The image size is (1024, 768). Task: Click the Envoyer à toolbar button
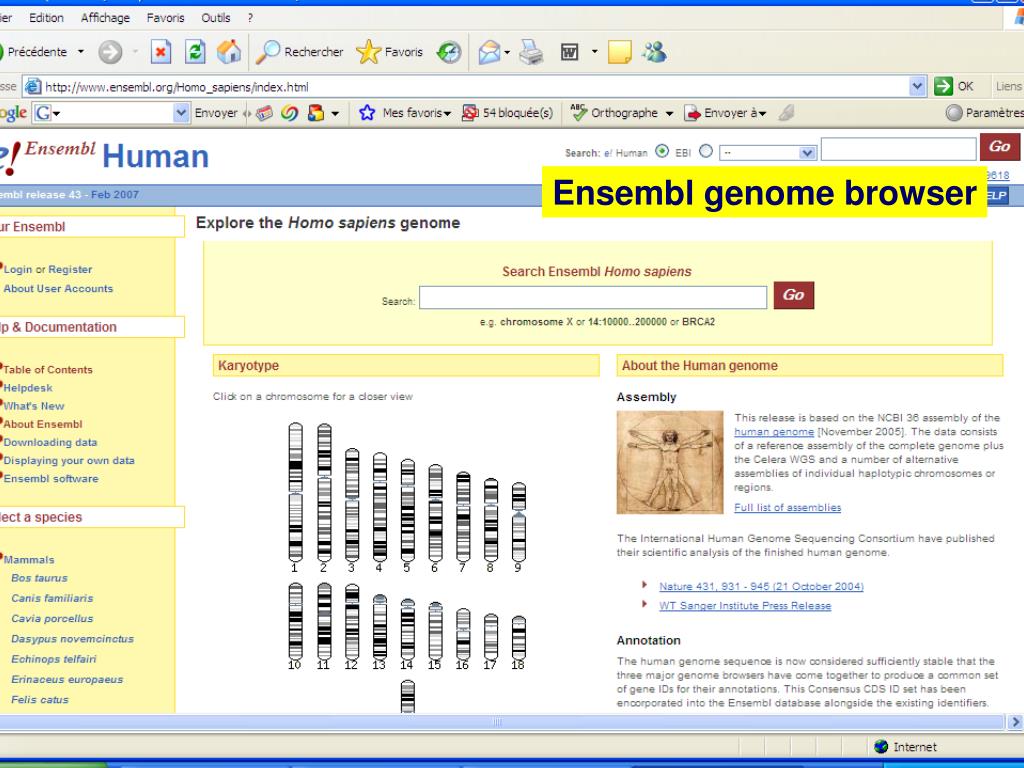tap(725, 113)
